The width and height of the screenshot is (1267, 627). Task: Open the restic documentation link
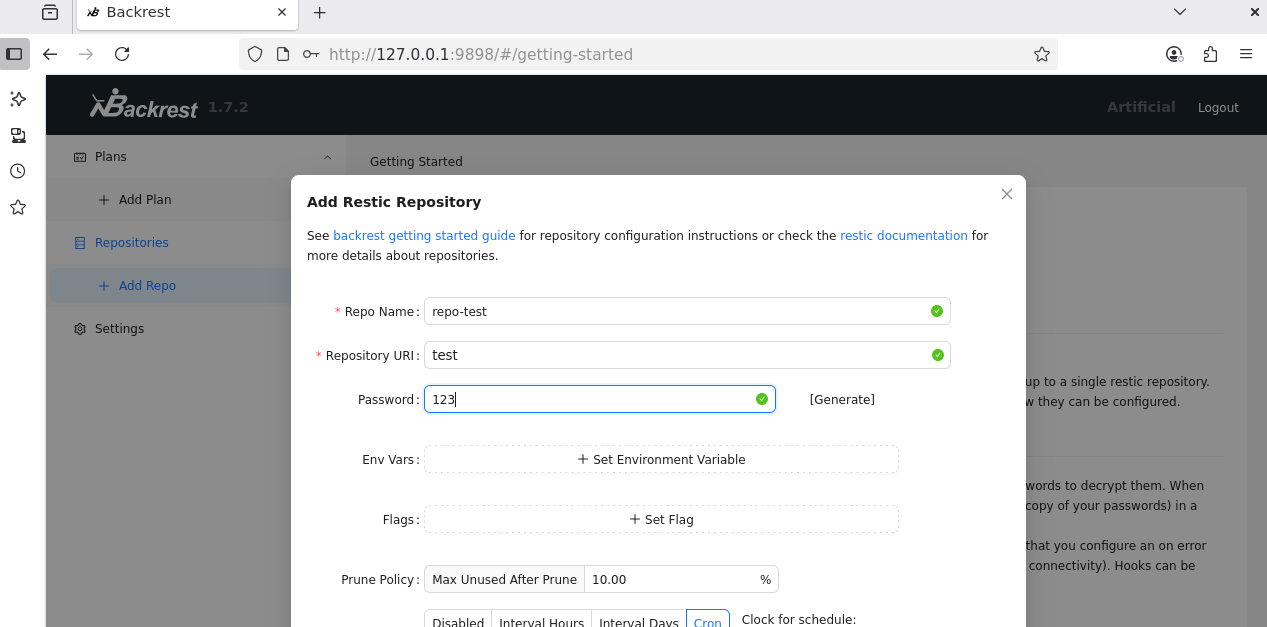pyautogui.click(x=904, y=236)
